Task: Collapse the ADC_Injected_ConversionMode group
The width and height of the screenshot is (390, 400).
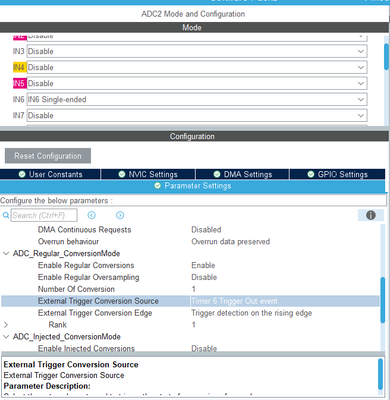Action: (x=6, y=337)
